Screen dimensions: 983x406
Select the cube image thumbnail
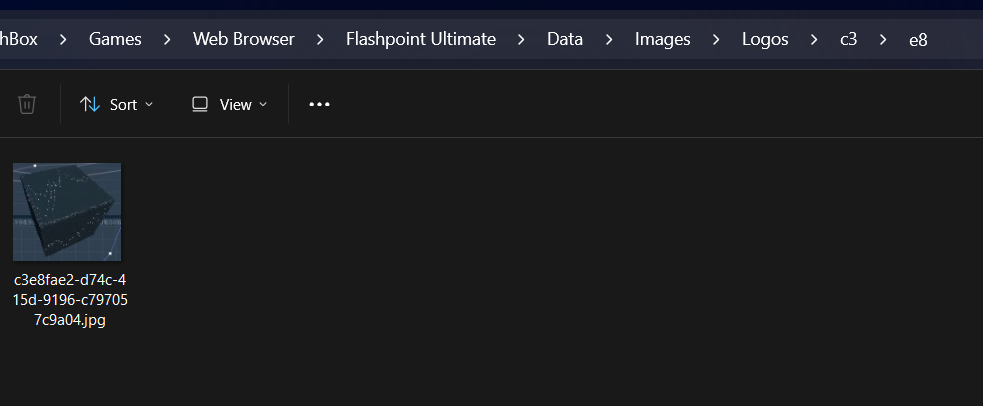[x=67, y=212]
